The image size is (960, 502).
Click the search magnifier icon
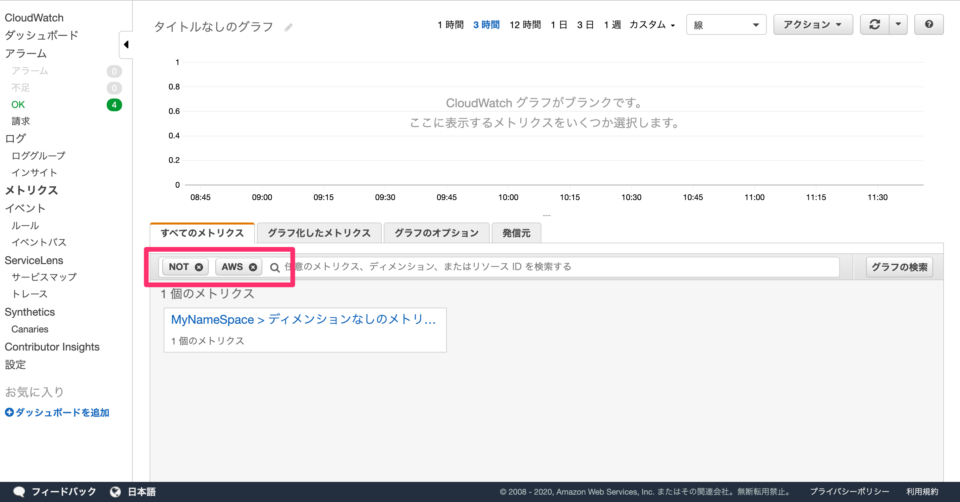[275, 267]
